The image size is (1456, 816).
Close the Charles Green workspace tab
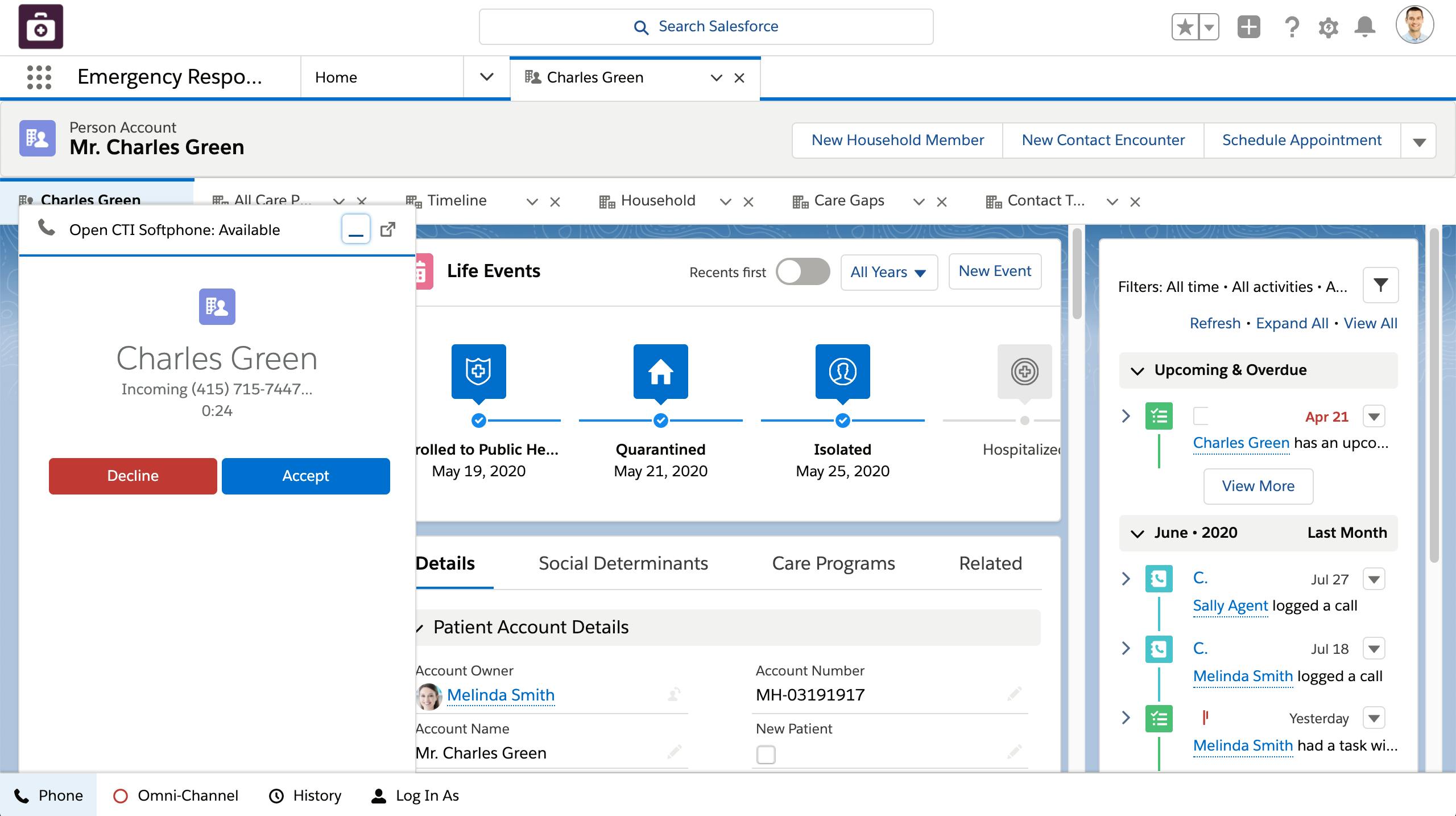(739, 78)
